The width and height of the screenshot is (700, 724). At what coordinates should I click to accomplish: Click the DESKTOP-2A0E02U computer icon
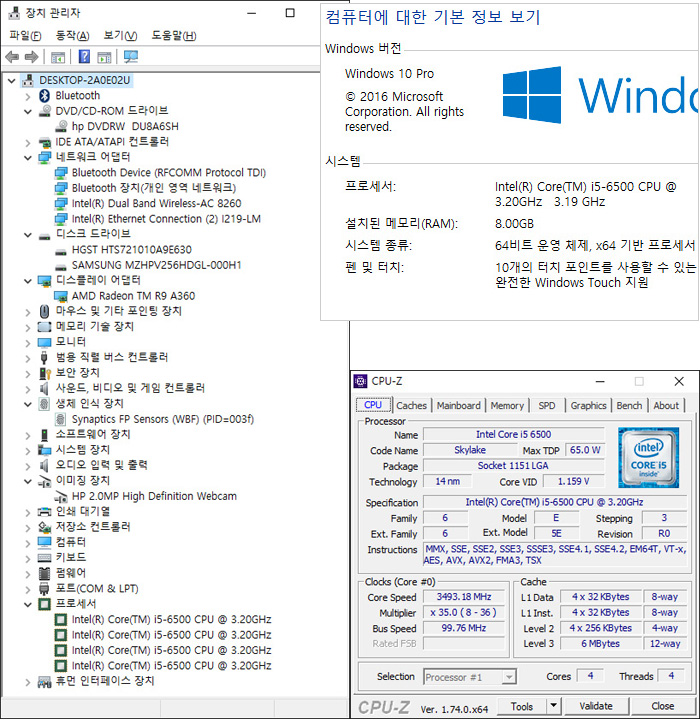pos(28,80)
